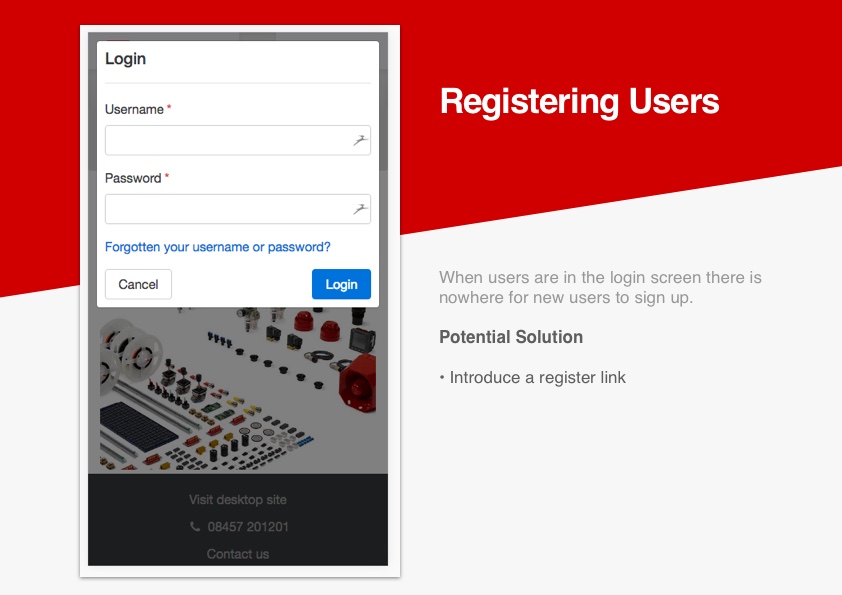
Task: Open the Visit desktop site link
Action: pos(238,500)
